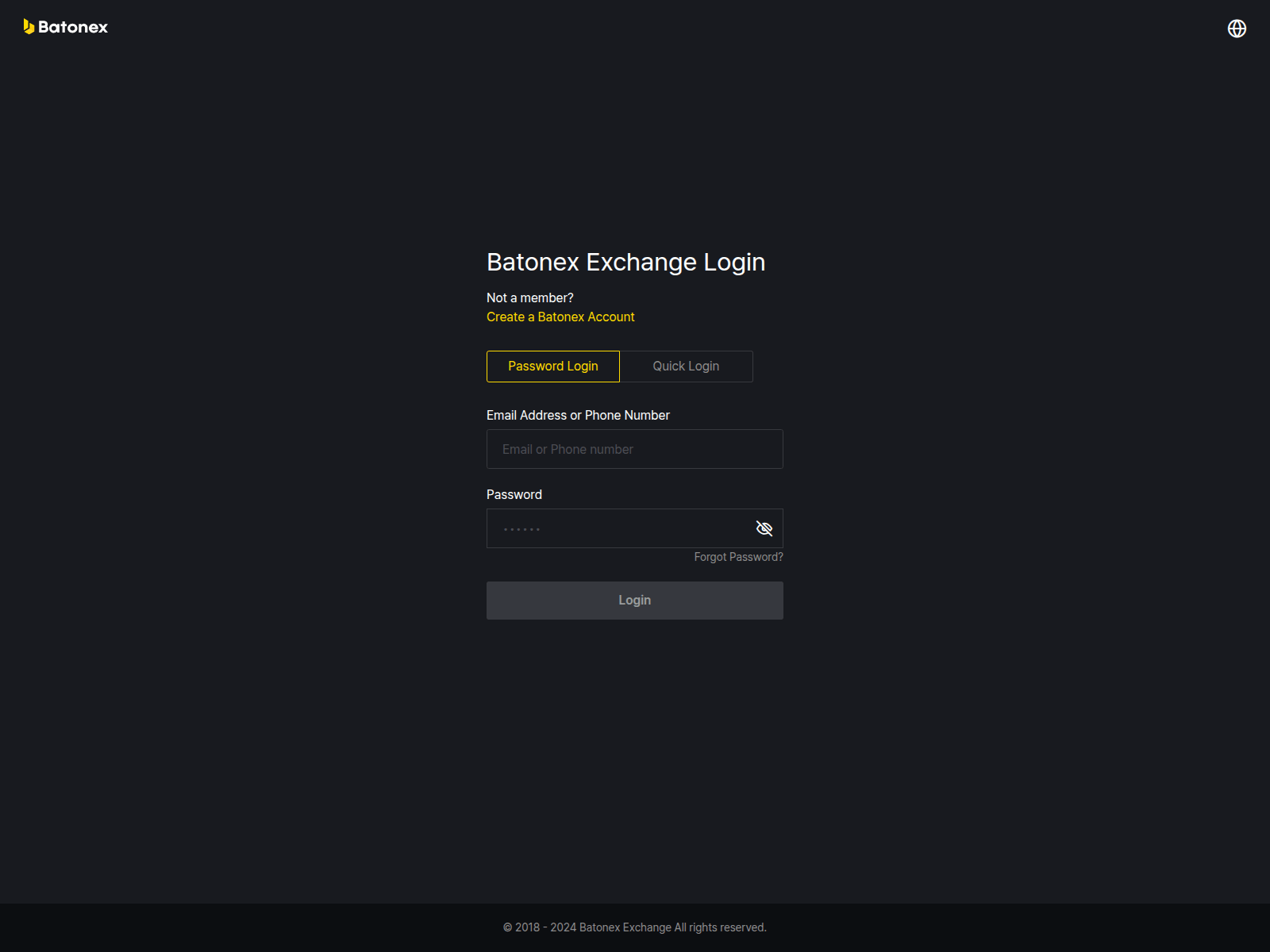Select the crossed-out eye icon in password field

[x=764, y=528]
